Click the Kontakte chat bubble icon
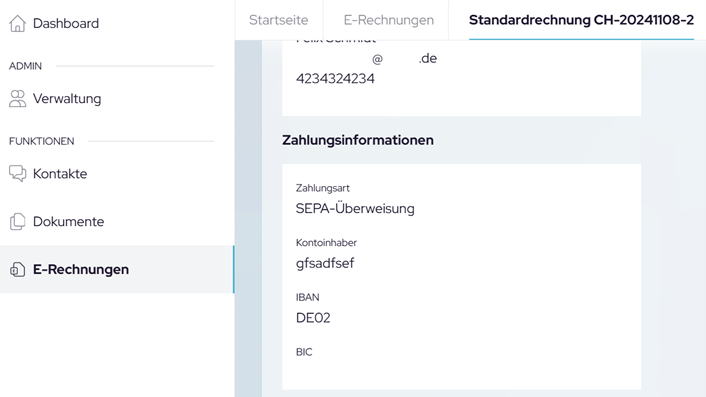Screen dimensions: 706x397 (x=18, y=174)
